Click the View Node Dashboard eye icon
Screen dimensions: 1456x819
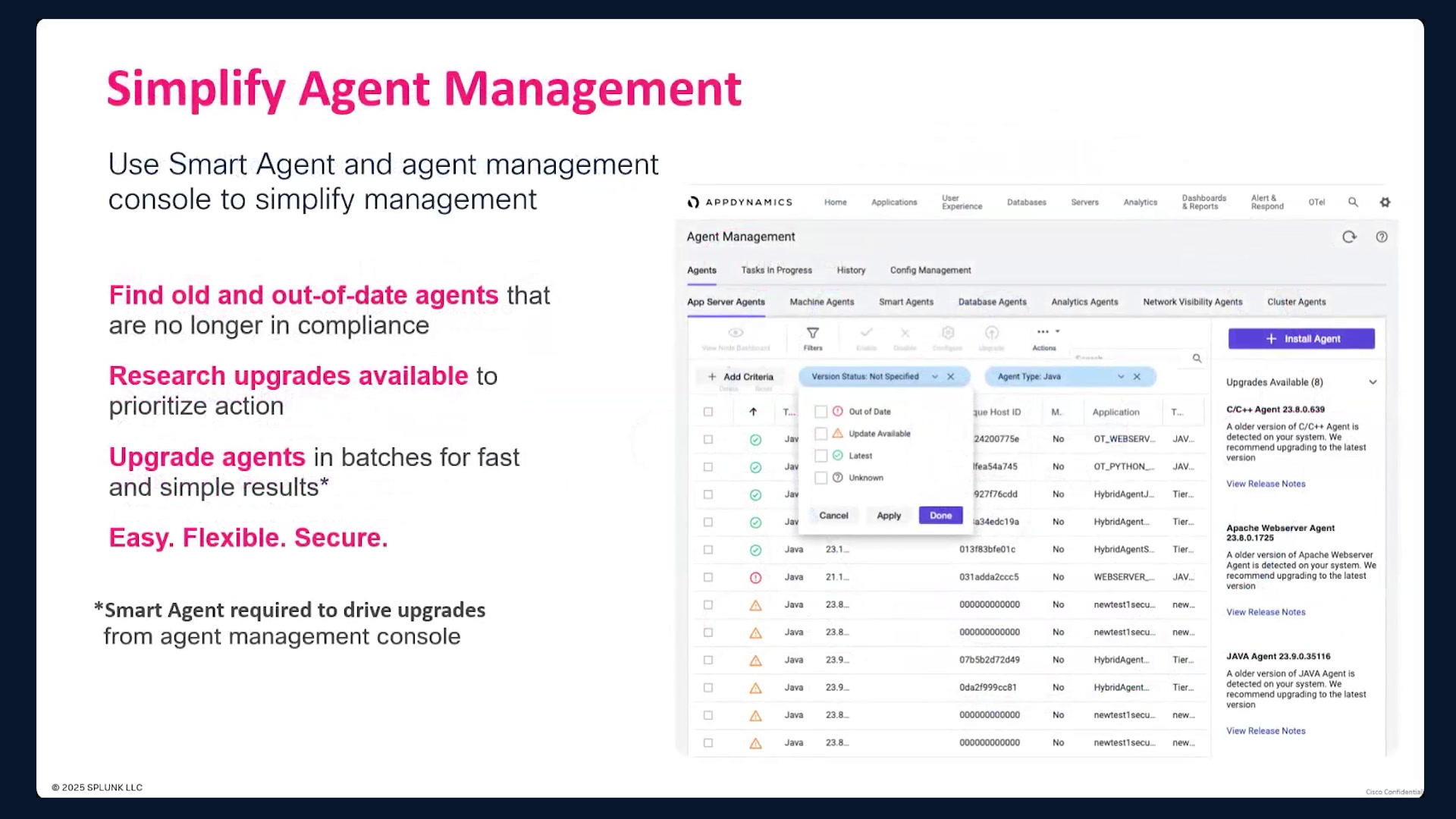(x=736, y=333)
